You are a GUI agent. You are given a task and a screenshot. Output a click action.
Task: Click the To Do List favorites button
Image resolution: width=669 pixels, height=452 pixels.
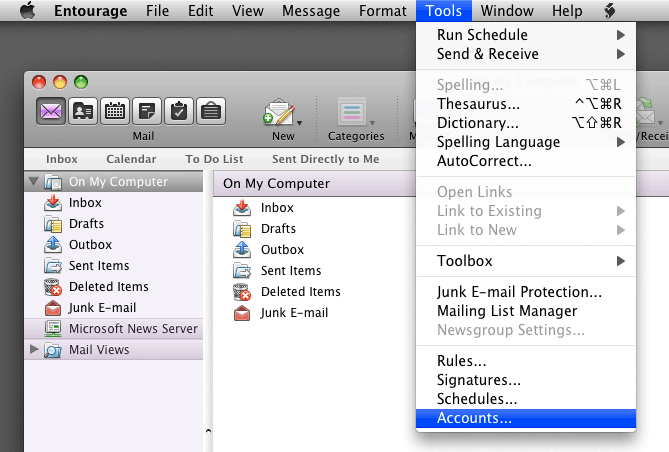tap(214, 159)
